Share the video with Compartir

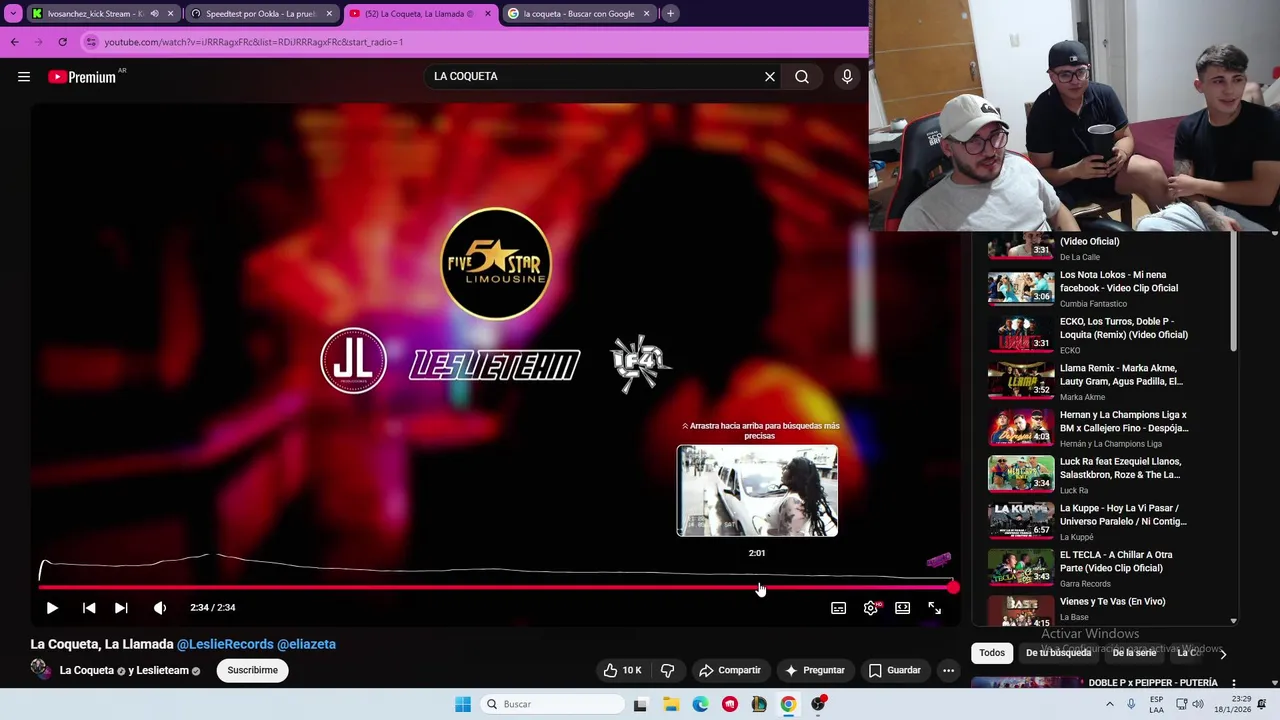tap(730, 670)
